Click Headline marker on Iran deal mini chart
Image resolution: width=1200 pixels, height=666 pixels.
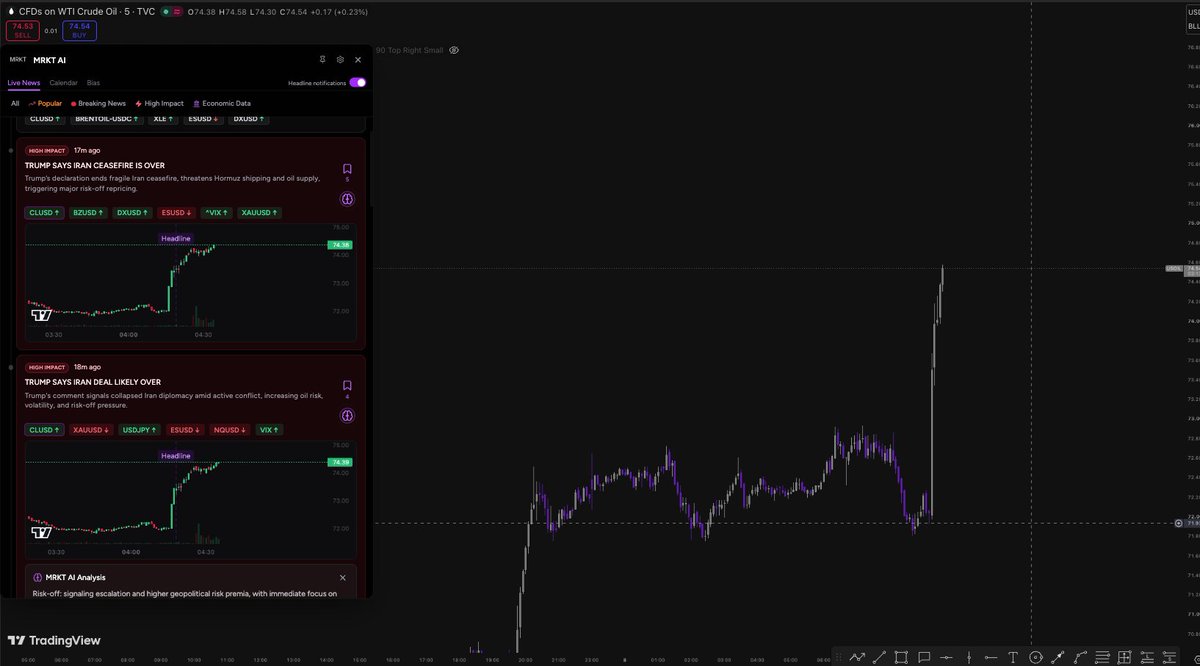tap(176, 455)
